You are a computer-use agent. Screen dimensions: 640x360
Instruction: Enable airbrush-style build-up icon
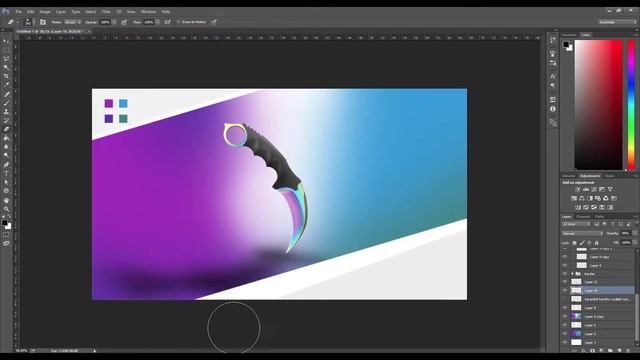(x=167, y=22)
